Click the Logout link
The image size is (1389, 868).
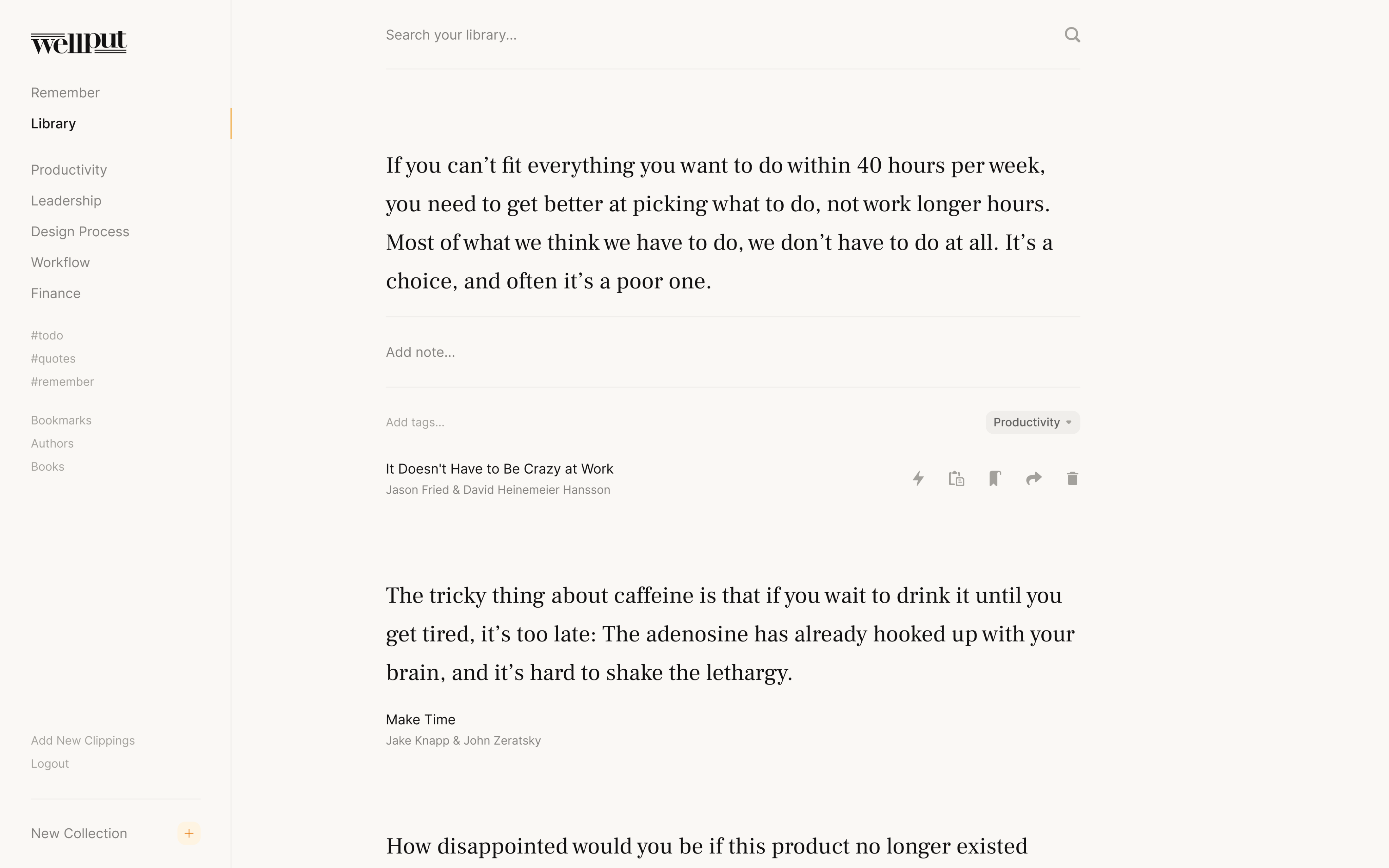50,764
